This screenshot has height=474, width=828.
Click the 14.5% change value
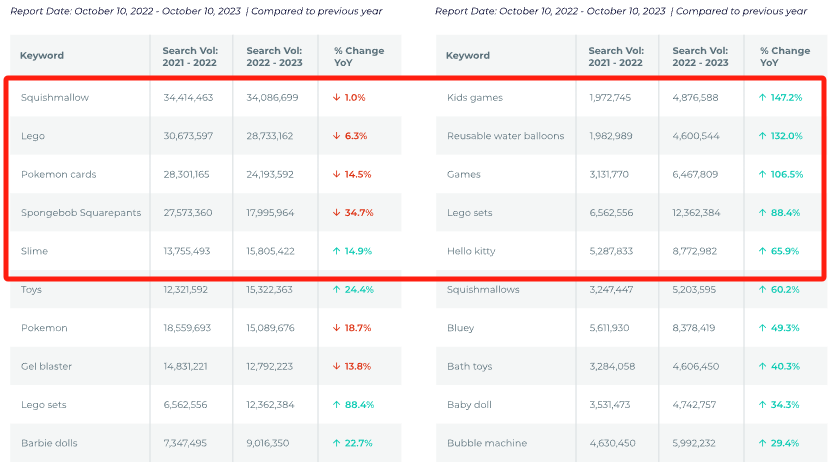(x=357, y=174)
